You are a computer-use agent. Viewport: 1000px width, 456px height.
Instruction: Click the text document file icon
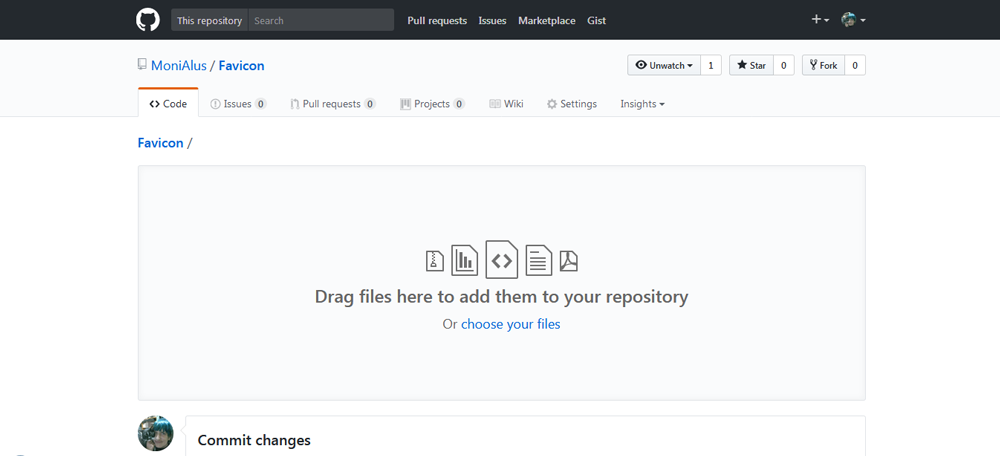tap(538, 260)
